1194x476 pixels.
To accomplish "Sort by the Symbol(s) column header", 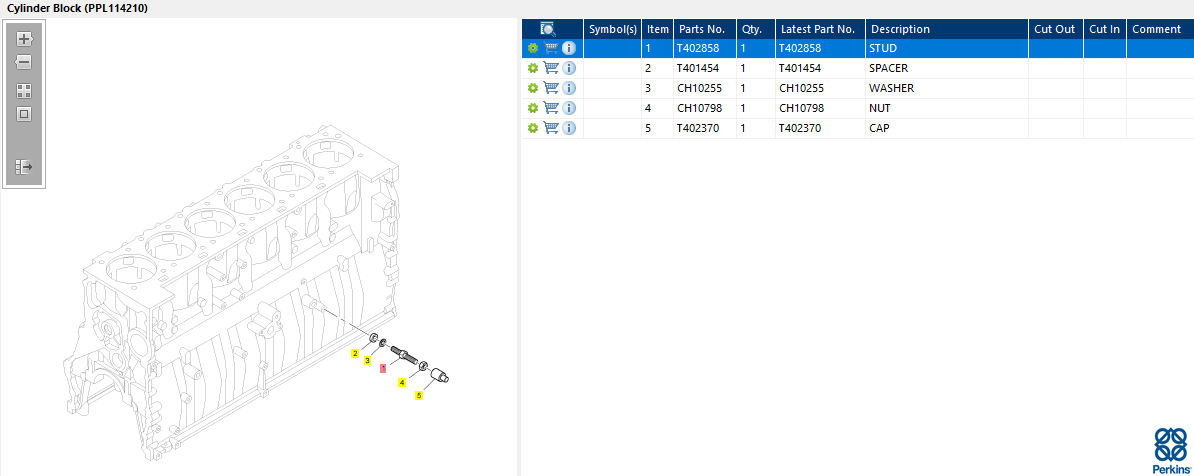I will coord(613,29).
